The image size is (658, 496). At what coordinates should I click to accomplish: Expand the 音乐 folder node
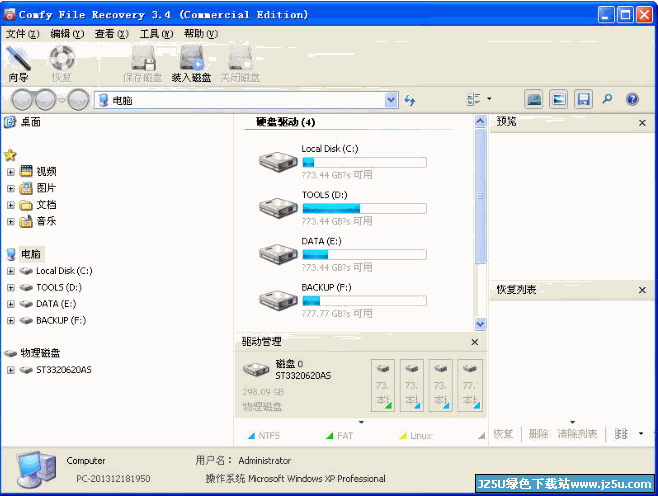pos(11,222)
